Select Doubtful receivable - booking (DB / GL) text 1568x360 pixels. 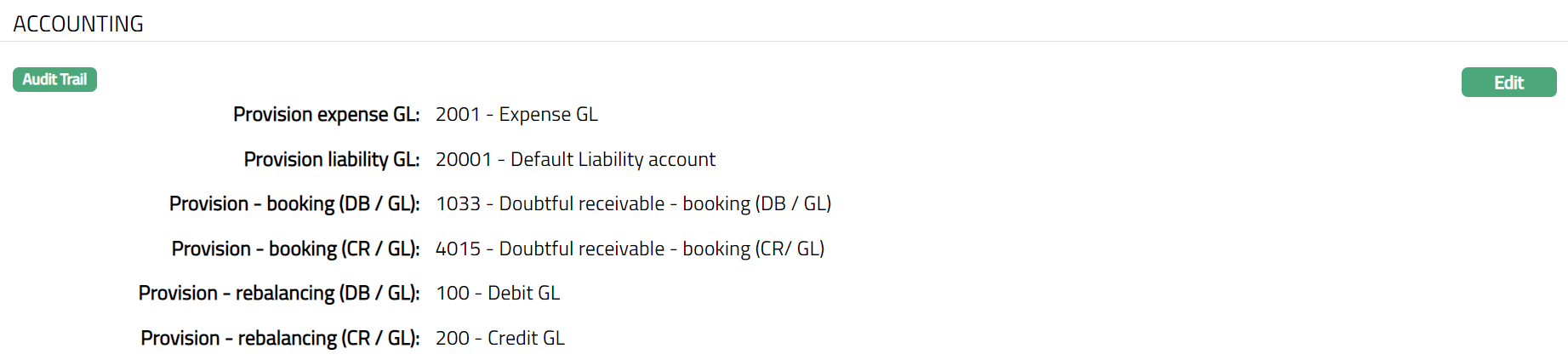[x=665, y=203]
